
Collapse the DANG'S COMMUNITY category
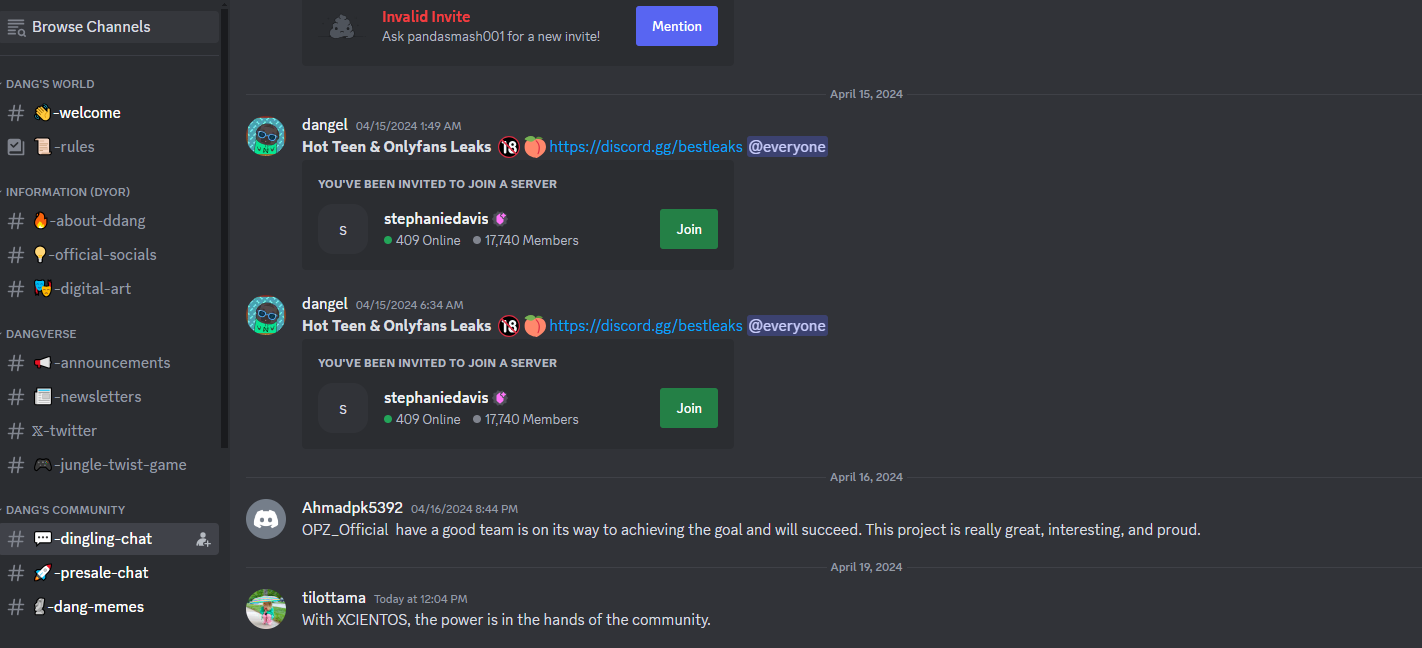tap(63, 510)
